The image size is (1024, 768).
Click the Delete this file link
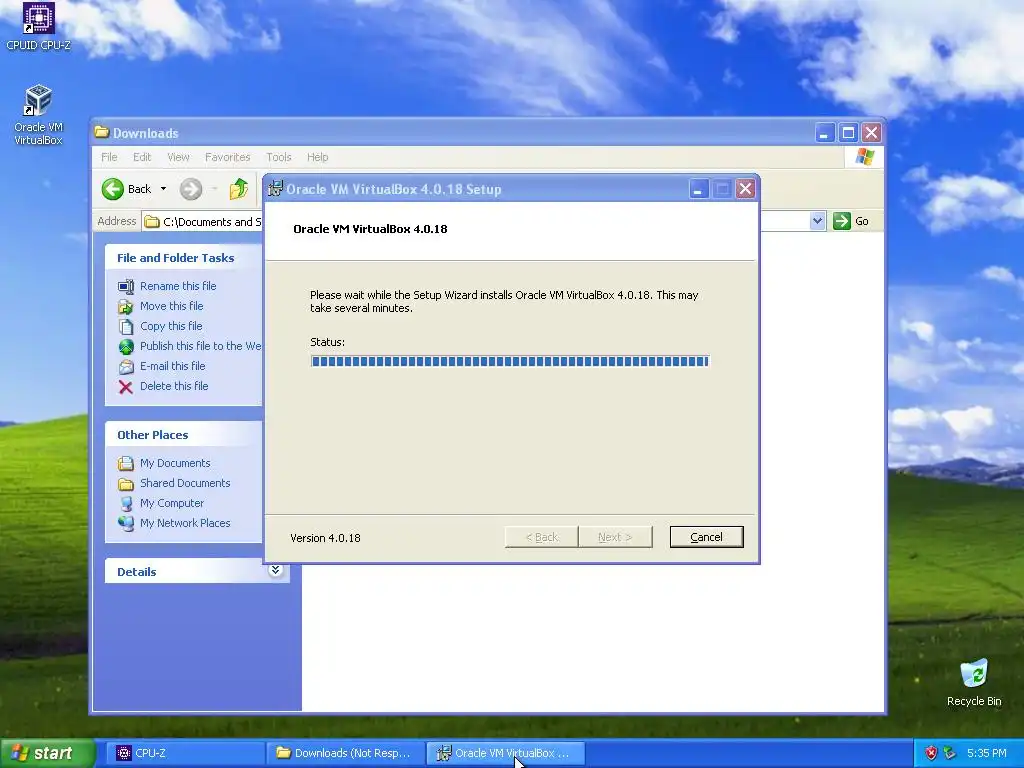(x=174, y=386)
